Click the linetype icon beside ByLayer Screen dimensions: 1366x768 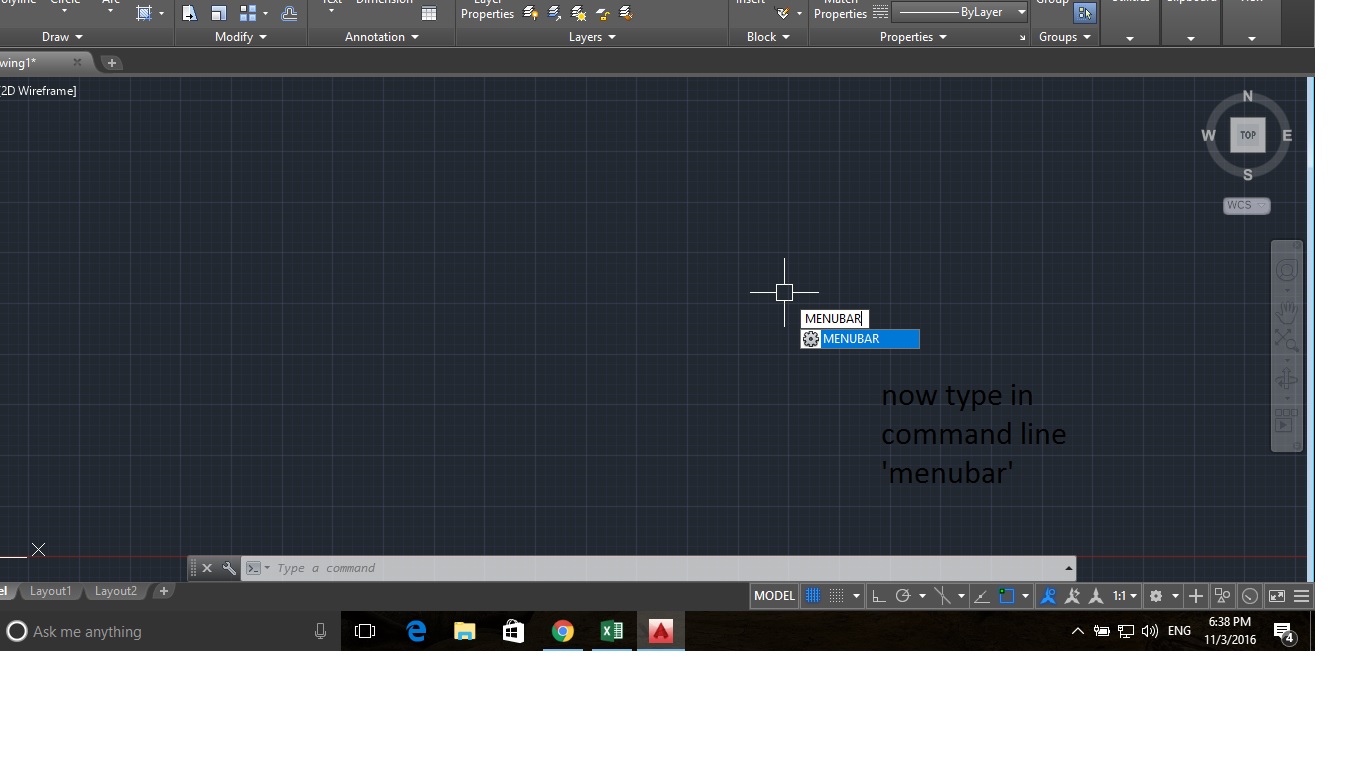[x=880, y=12]
